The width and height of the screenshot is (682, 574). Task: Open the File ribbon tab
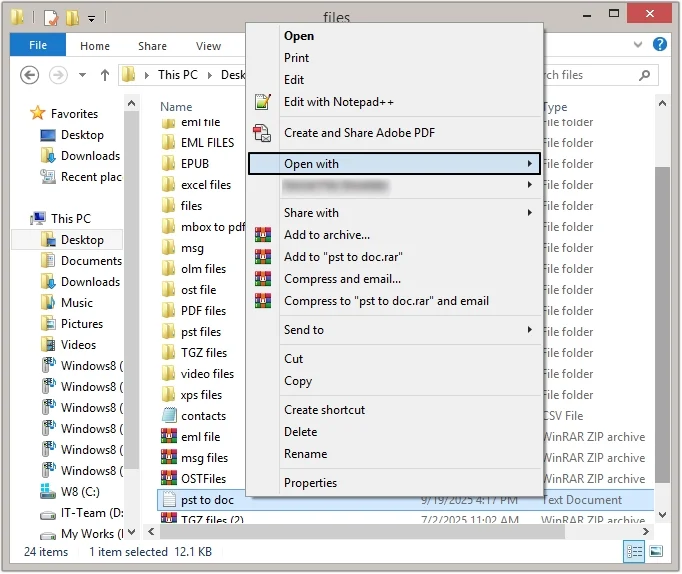pyautogui.click(x=38, y=45)
